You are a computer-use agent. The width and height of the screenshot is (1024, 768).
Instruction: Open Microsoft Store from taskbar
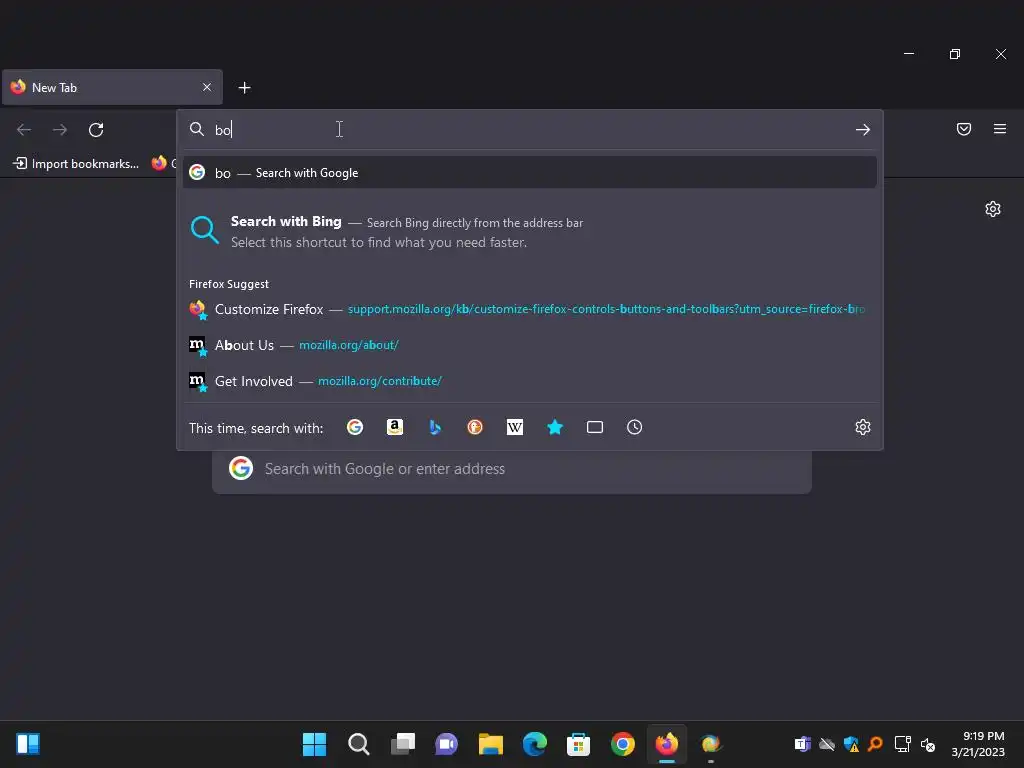pyautogui.click(x=579, y=744)
